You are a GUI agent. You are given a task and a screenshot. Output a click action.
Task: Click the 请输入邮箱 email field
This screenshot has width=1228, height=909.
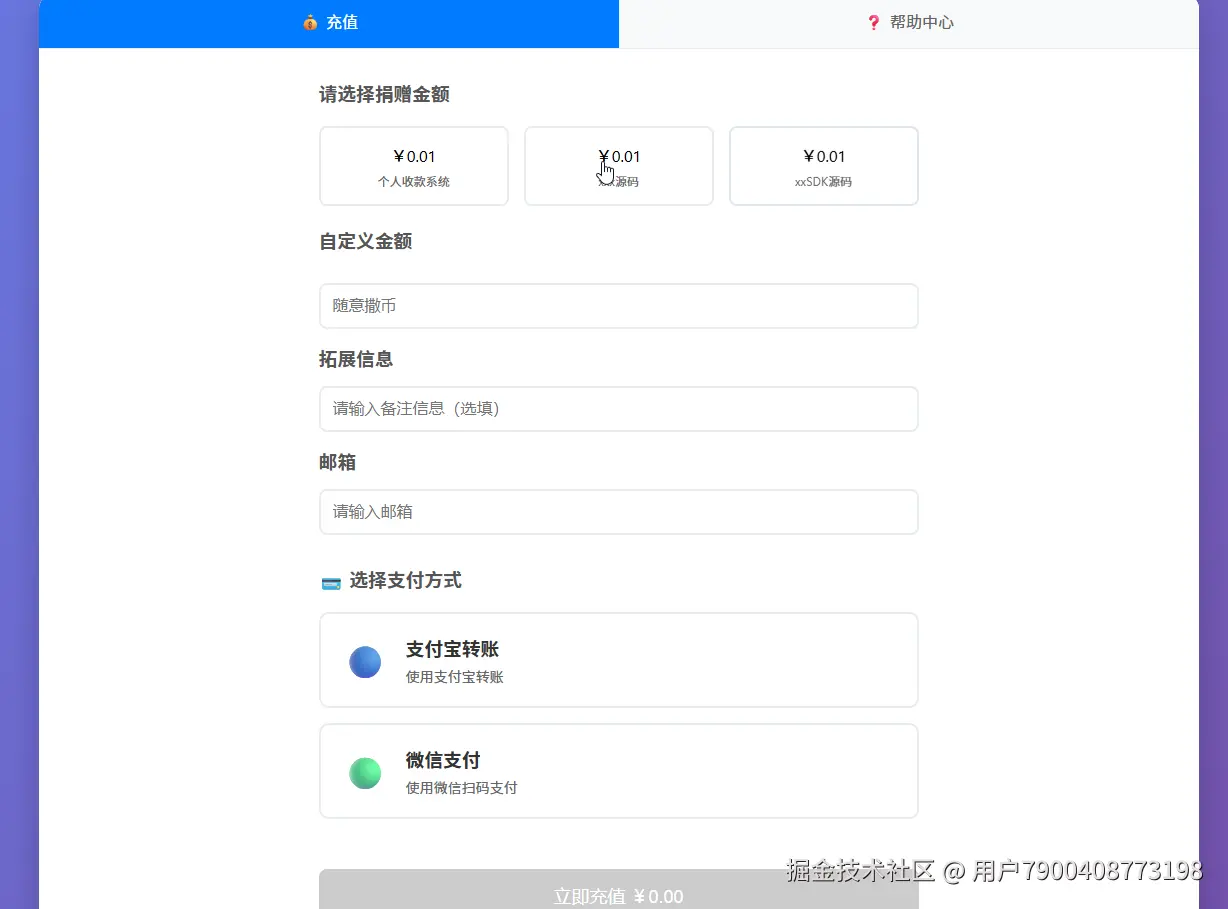pyautogui.click(x=619, y=512)
